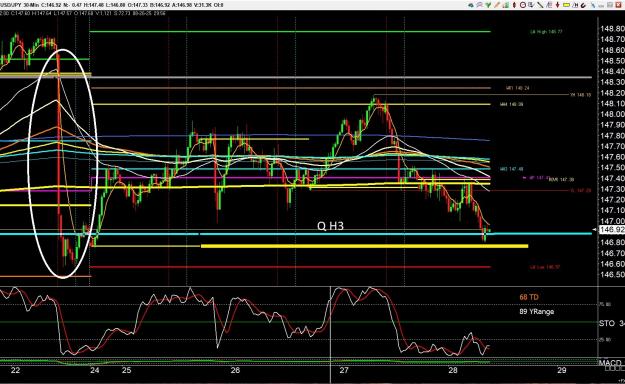This screenshot has height=384, width=625.
Task: Click date label 27 on time axis
Action: [x=344, y=370]
